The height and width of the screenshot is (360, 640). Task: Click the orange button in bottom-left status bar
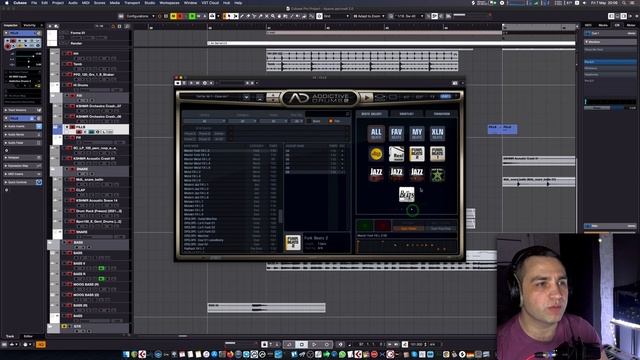tap(41, 344)
